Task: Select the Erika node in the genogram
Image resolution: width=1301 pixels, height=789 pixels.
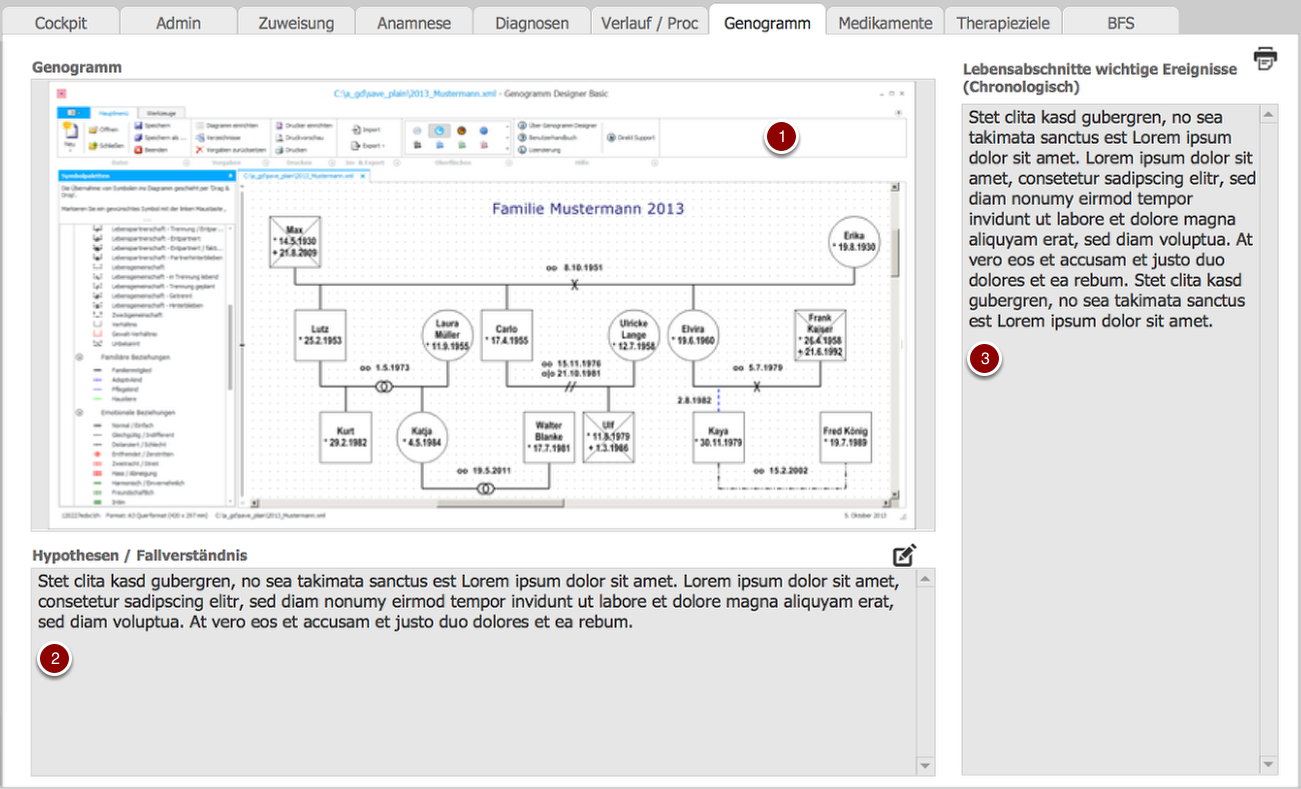Action: tap(853, 241)
